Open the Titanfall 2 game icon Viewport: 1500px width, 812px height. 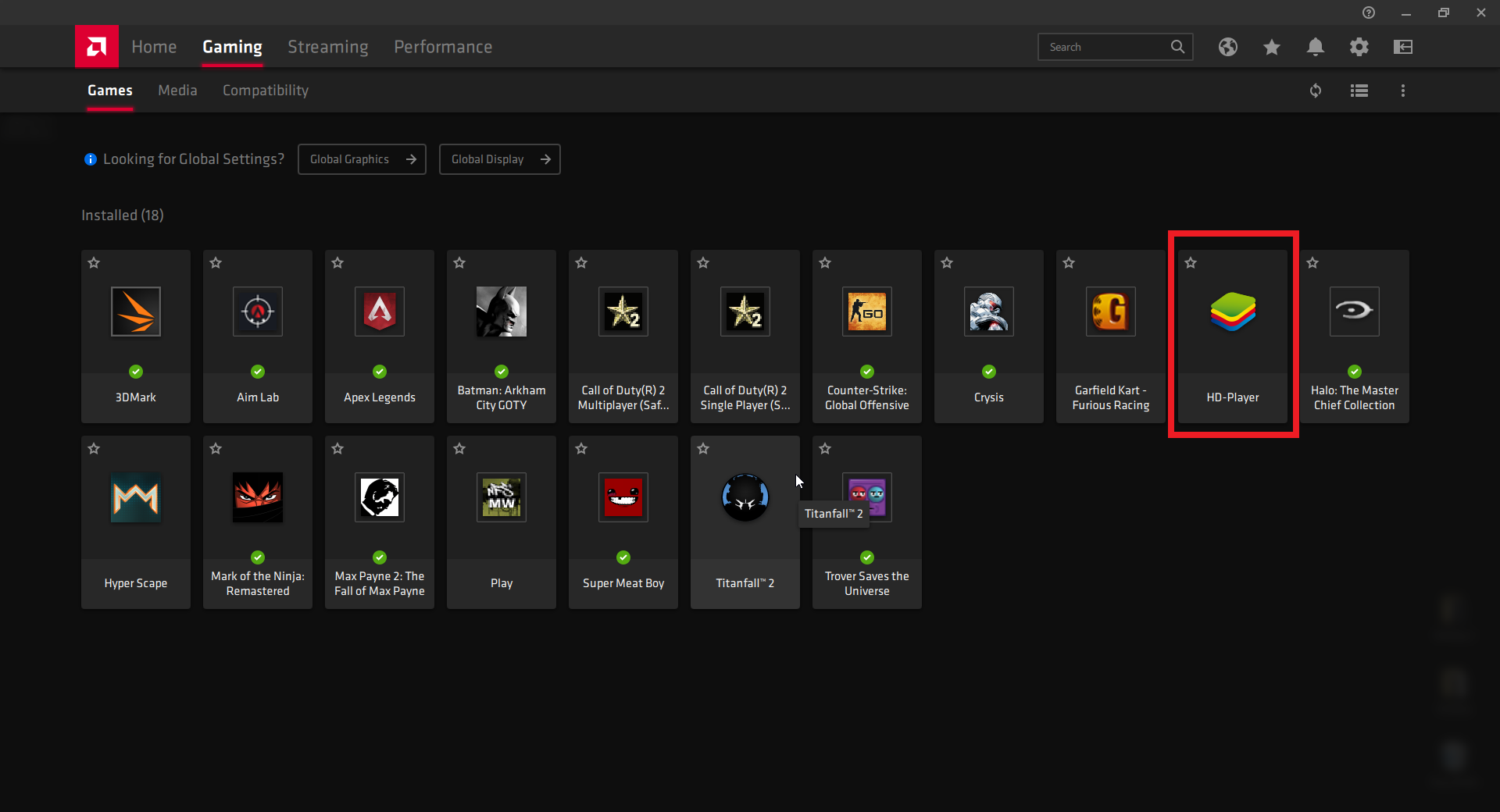coord(745,497)
